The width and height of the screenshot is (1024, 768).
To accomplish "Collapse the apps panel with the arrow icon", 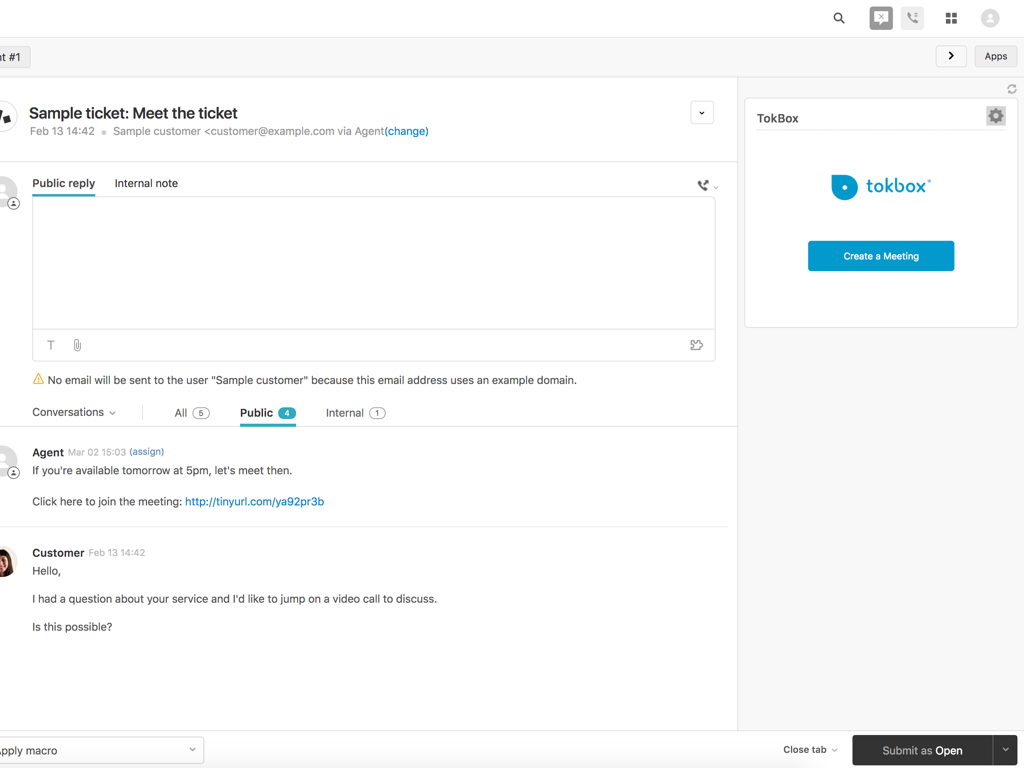I will coord(950,56).
